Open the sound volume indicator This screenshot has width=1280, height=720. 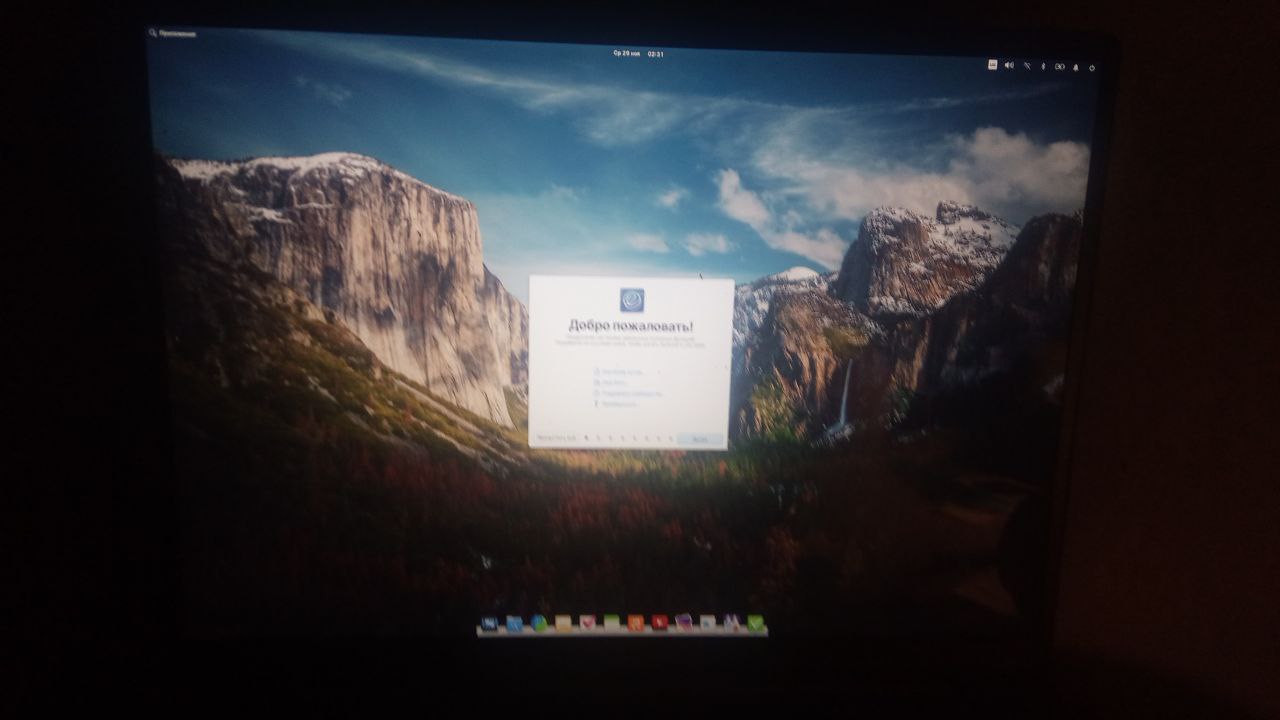click(1009, 65)
